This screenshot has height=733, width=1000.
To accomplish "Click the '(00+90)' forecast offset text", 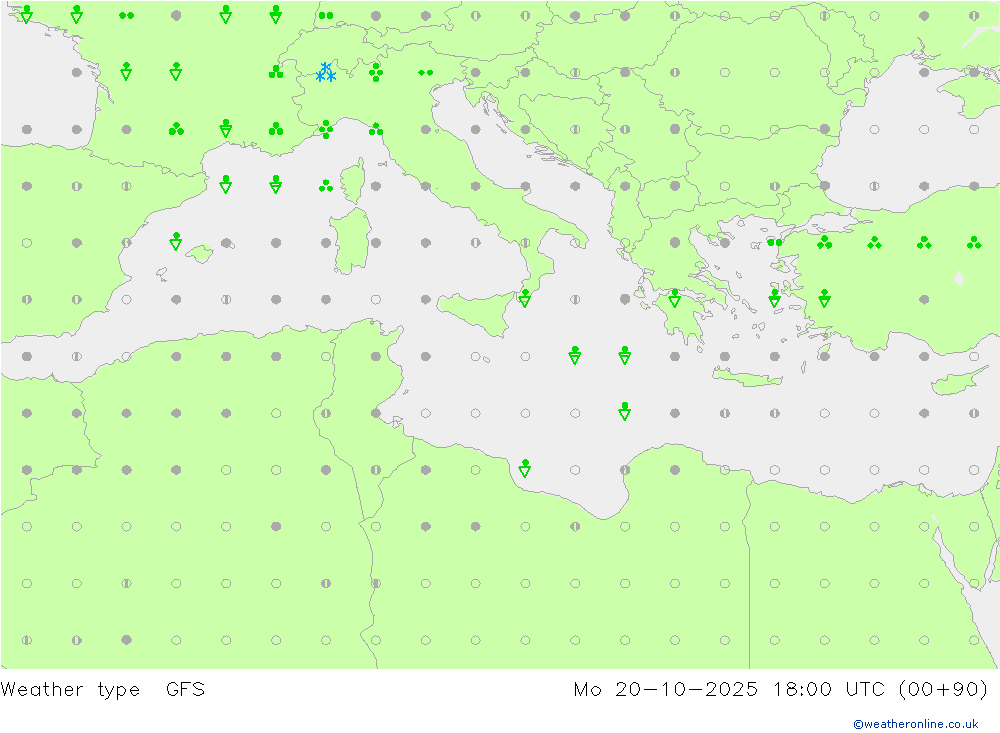I will [943, 690].
